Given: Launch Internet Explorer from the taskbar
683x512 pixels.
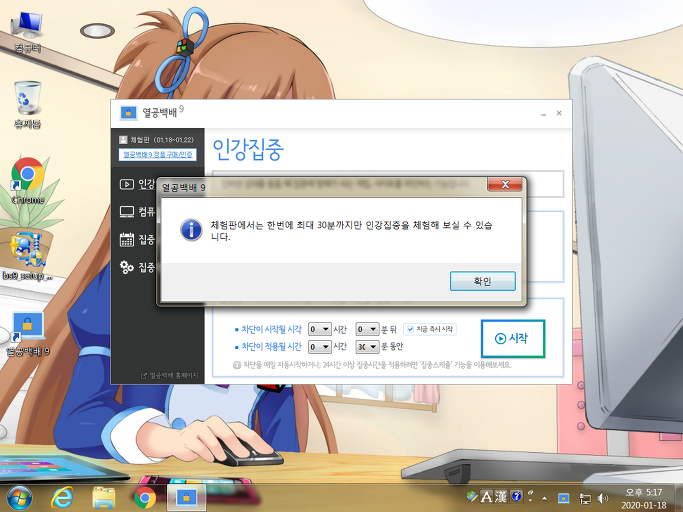Looking at the screenshot, I should [62, 498].
